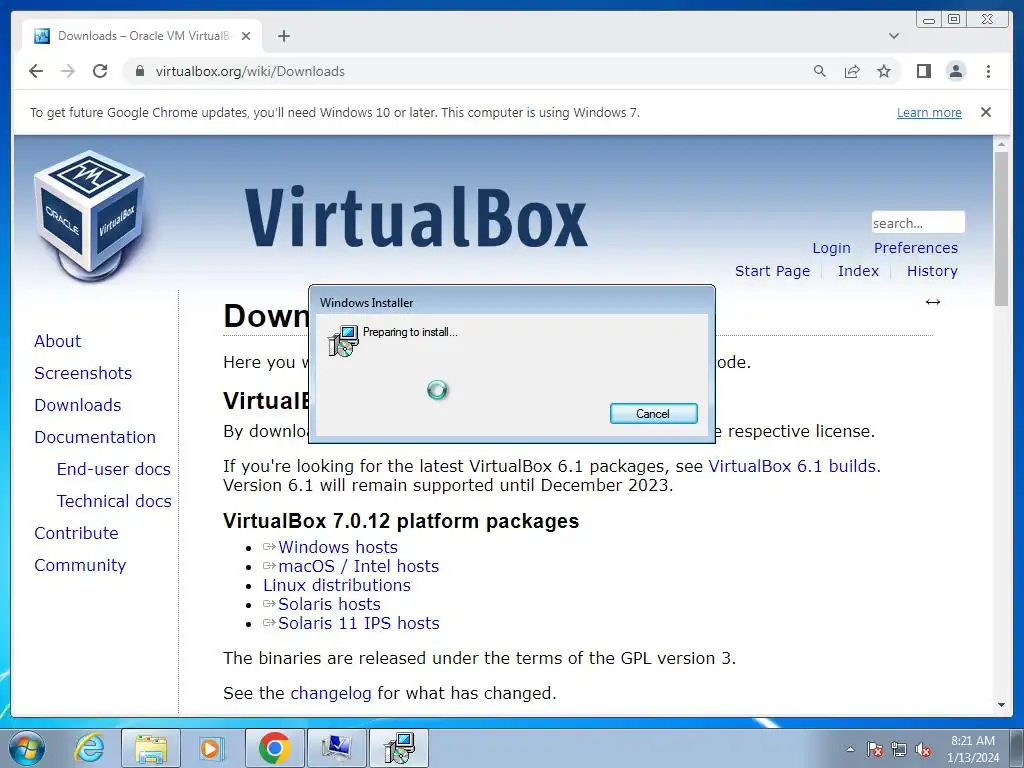Bookmark this page with the star icon
1024x768 pixels.
click(x=884, y=71)
